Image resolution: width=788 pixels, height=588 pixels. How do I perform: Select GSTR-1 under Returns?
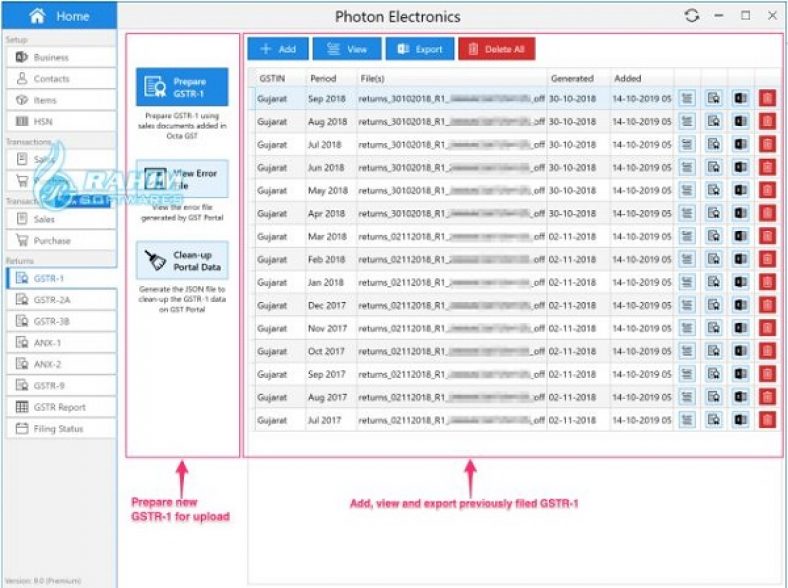tap(61, 278)
